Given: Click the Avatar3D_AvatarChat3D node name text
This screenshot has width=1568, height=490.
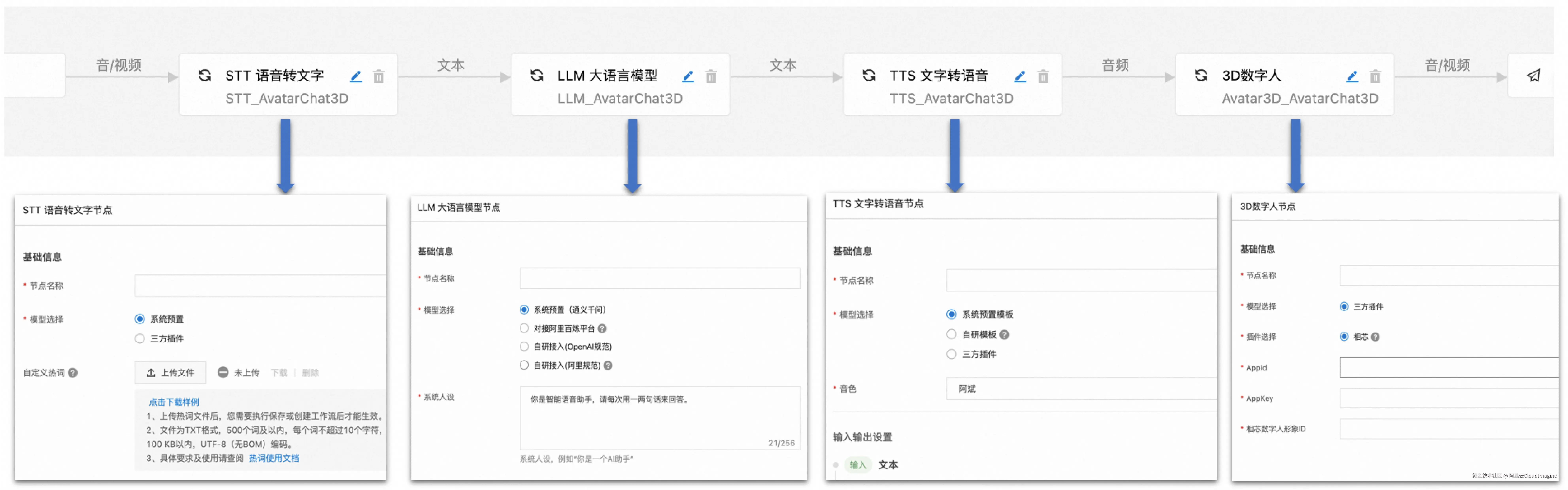Looking at the screenshot, I should pyautogui.click(x=1300, y=99).
